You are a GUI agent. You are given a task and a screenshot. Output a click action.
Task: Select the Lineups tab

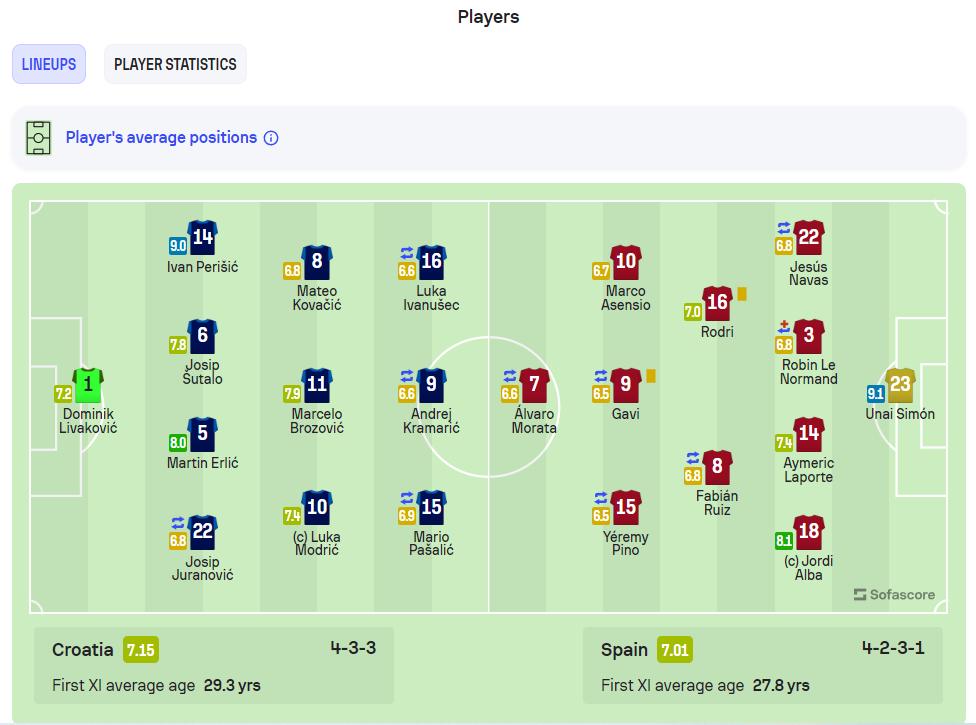coord(49,64)
